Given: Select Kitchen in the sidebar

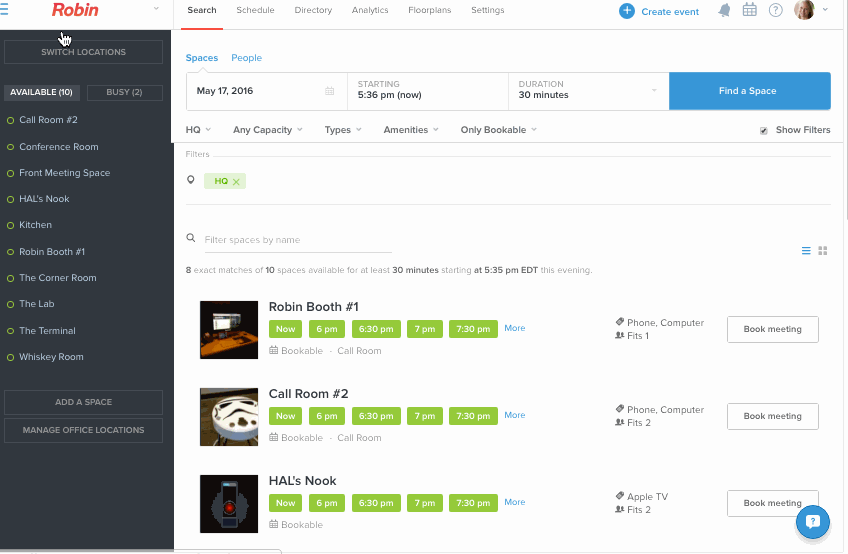Looking at the screenshot, I should [x=35, y=225].
